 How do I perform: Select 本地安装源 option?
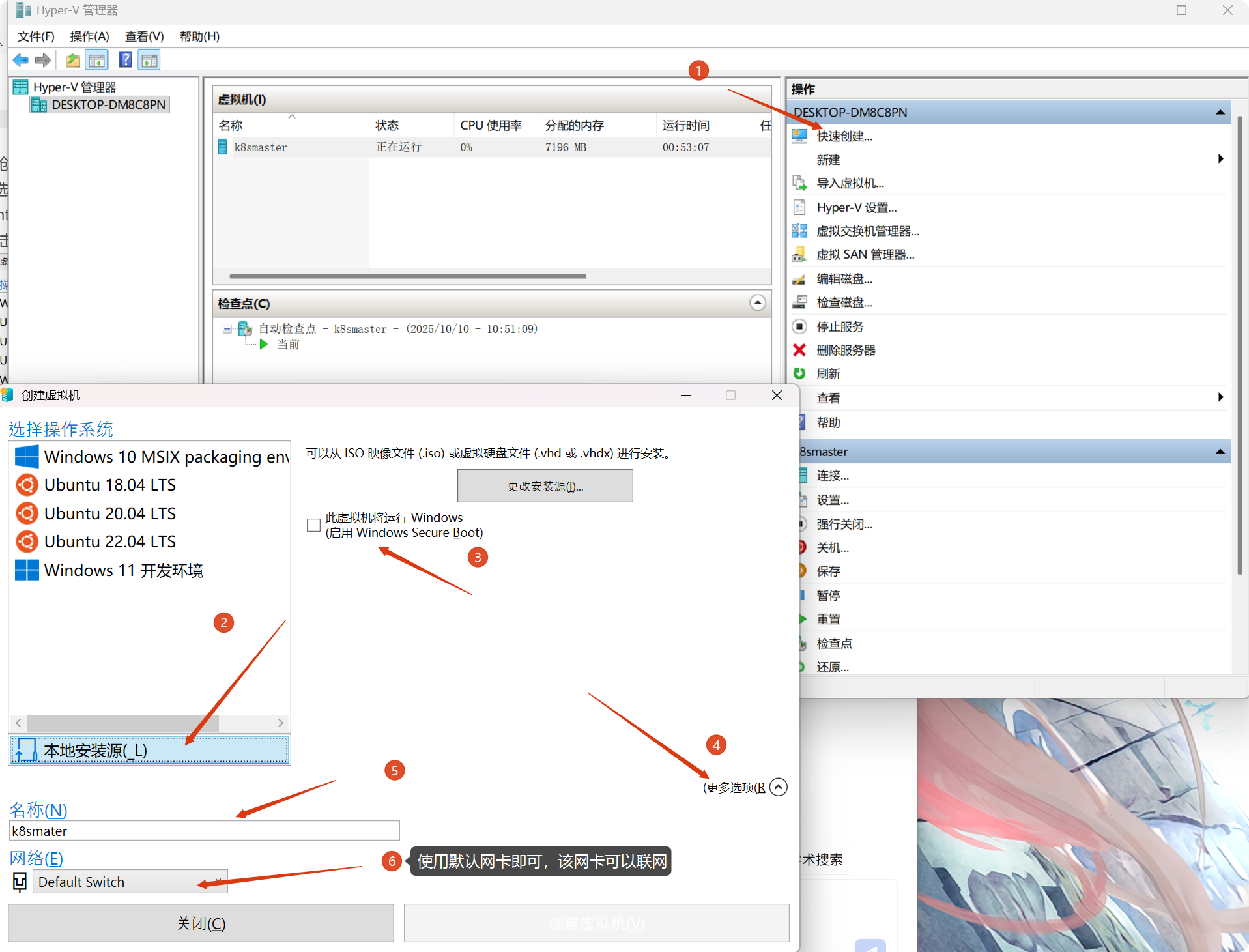[149, 750]
